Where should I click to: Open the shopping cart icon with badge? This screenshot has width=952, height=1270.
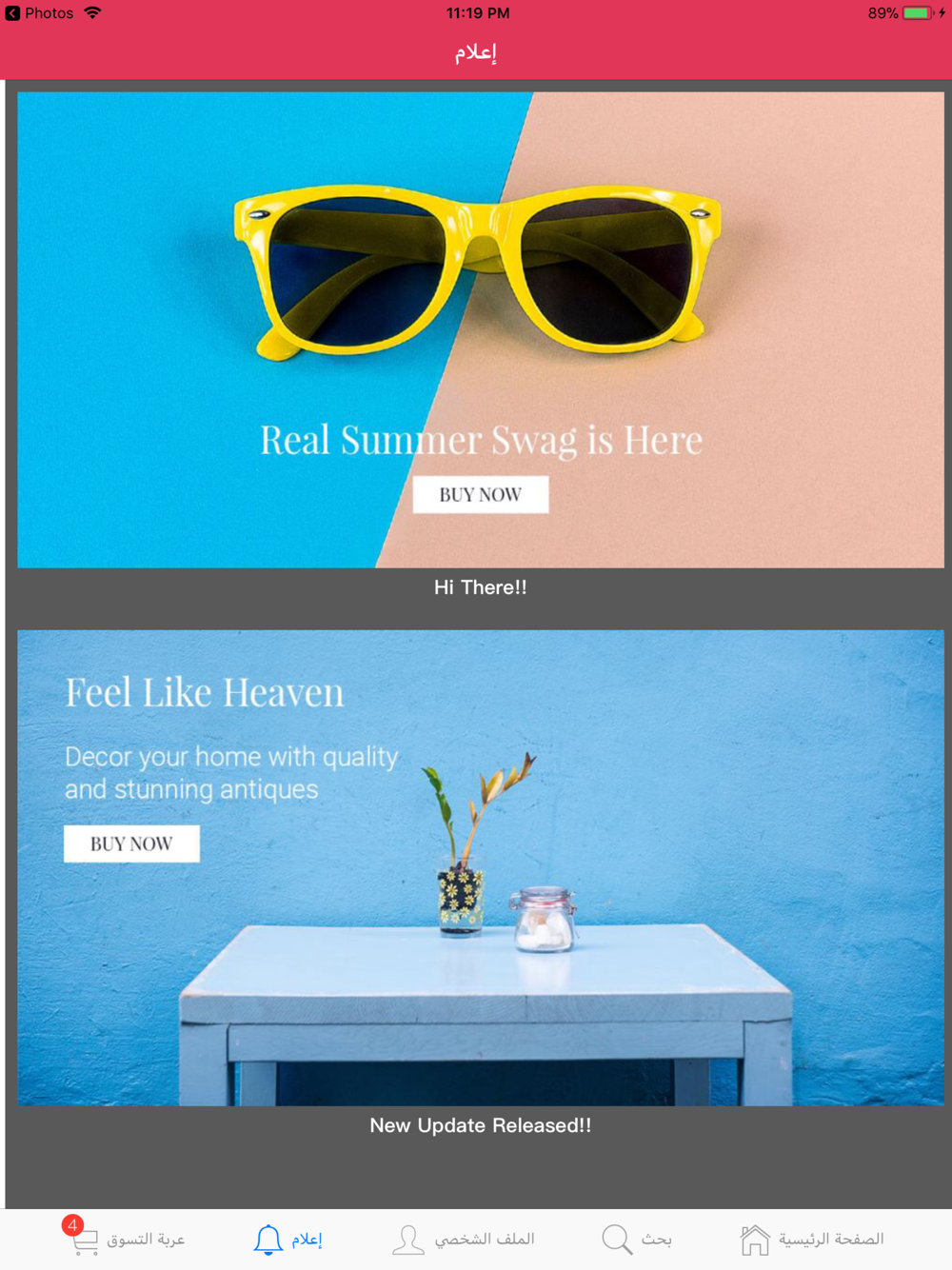pyautogui.click(x=84, y=1240)
